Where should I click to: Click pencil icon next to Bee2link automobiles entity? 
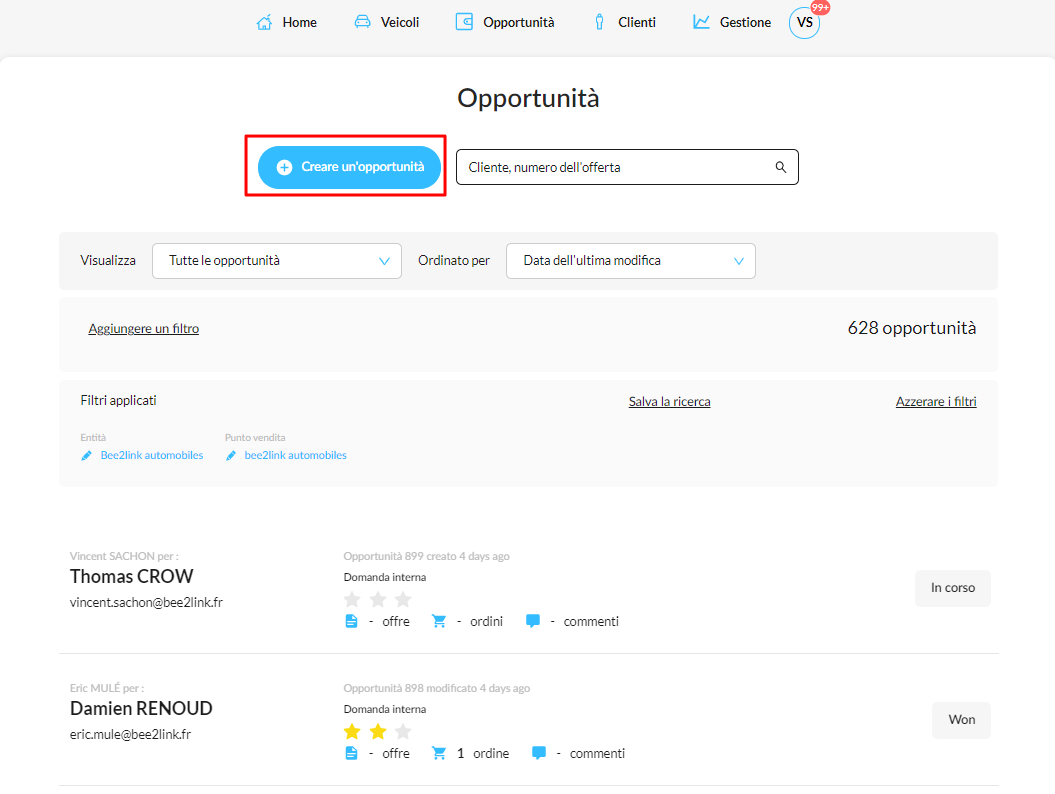tap(86, 456)
